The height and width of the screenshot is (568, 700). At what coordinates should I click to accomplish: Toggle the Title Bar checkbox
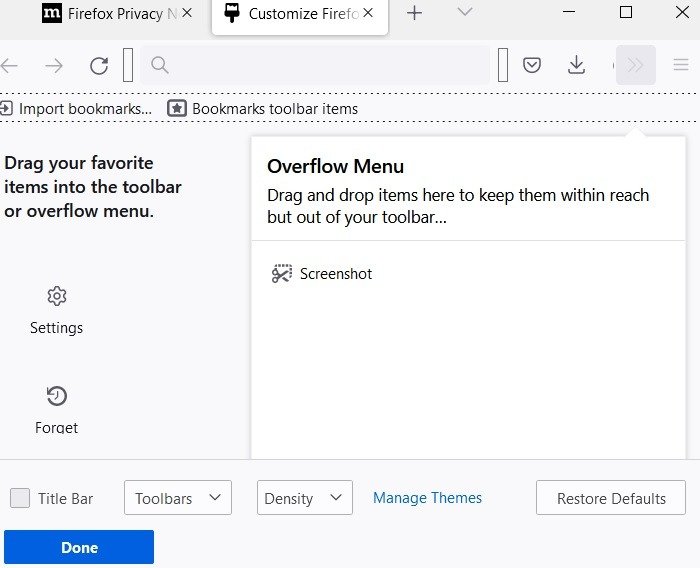click(20, 498)
